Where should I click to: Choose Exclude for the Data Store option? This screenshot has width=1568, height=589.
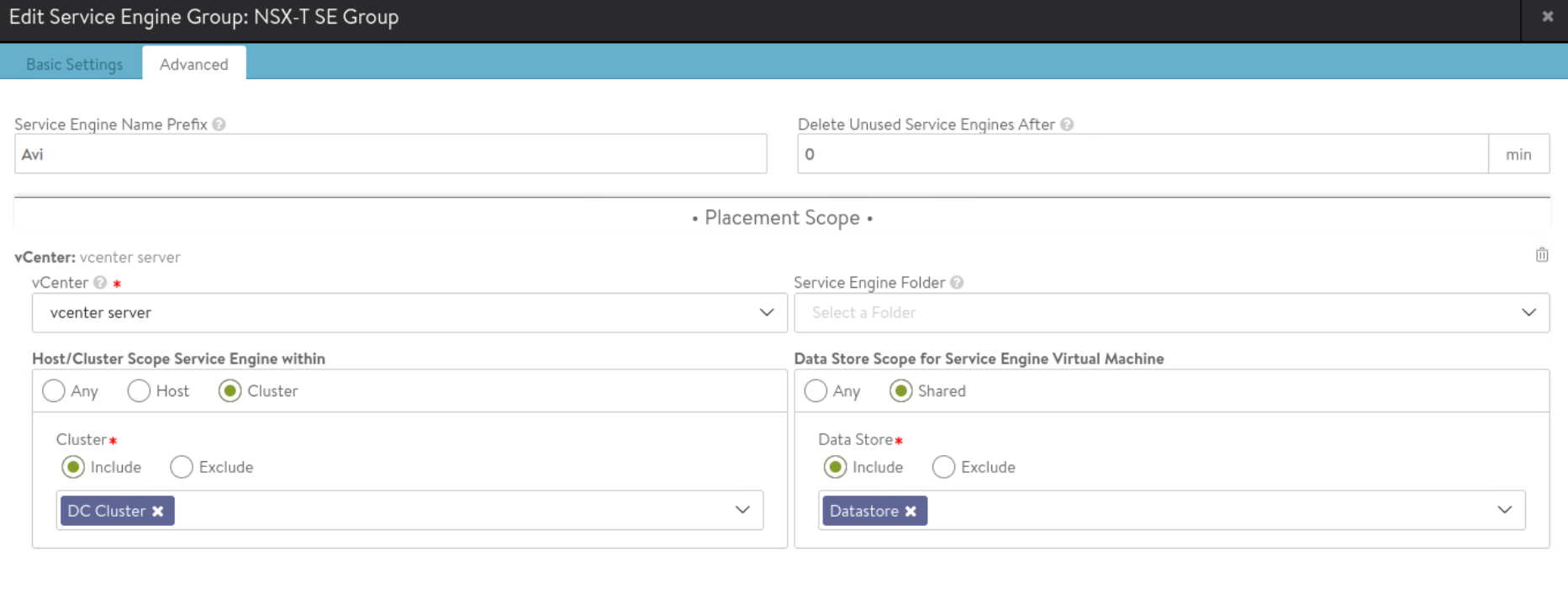pos(943,467)
